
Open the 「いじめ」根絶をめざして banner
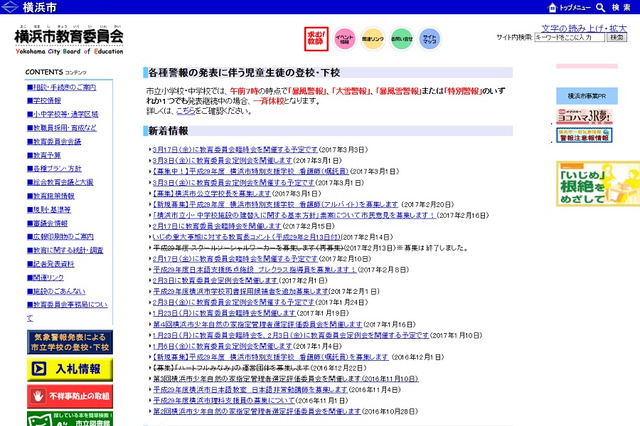[x=598, y=184]
